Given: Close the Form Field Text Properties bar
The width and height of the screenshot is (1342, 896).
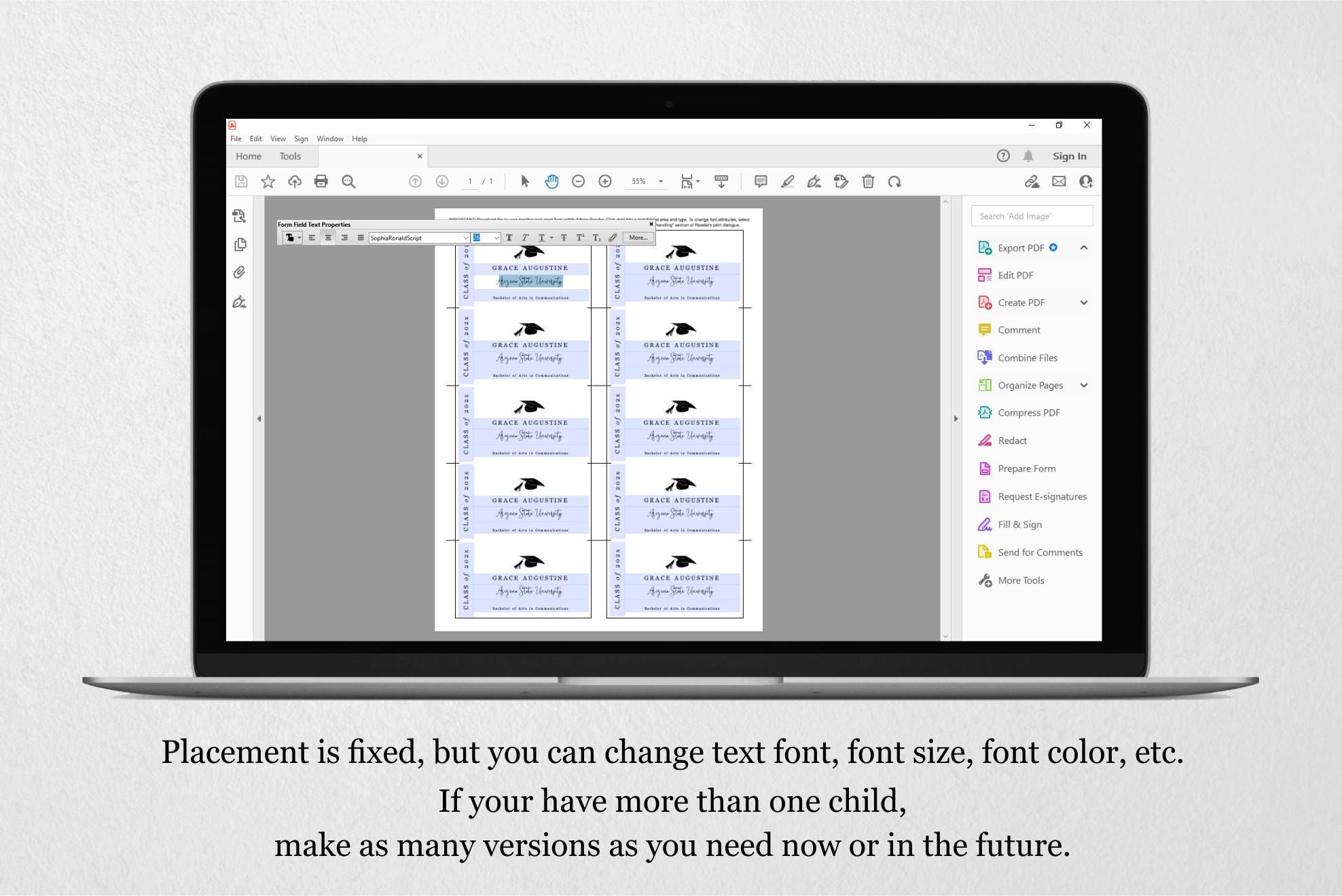Looking at the screenshot, I should coord(651,224).
